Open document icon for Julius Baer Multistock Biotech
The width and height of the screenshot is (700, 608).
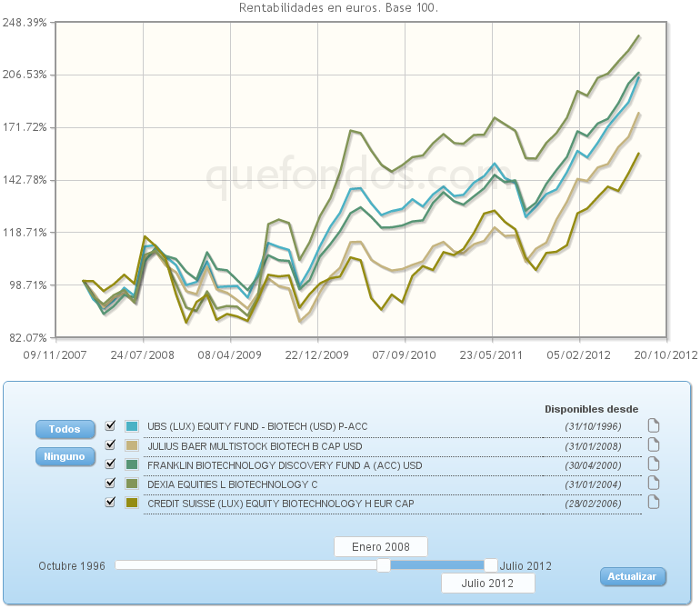click(x=653, y=445)
